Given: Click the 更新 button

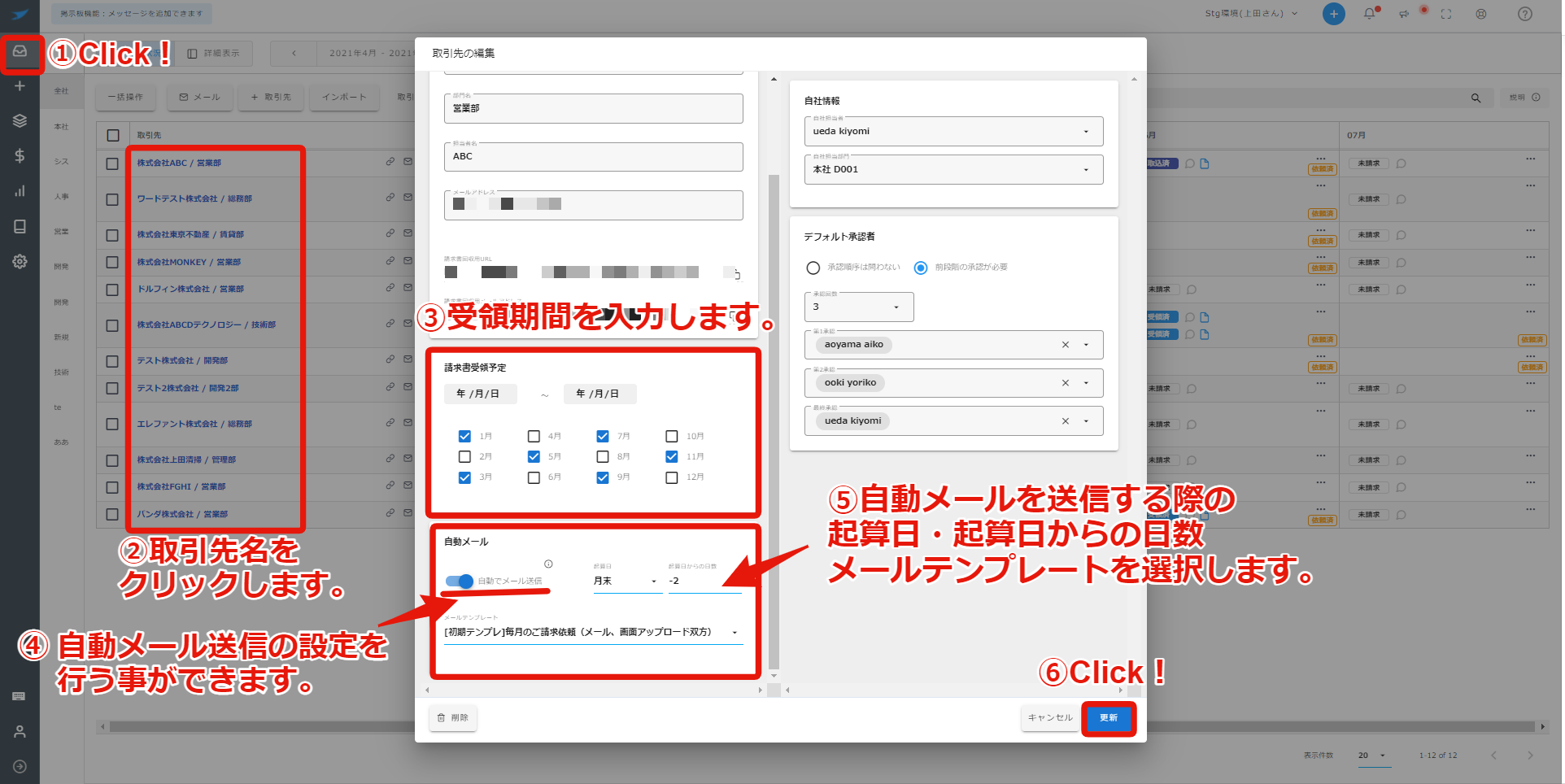Looking at the screenshot, I should (1109, 718).
